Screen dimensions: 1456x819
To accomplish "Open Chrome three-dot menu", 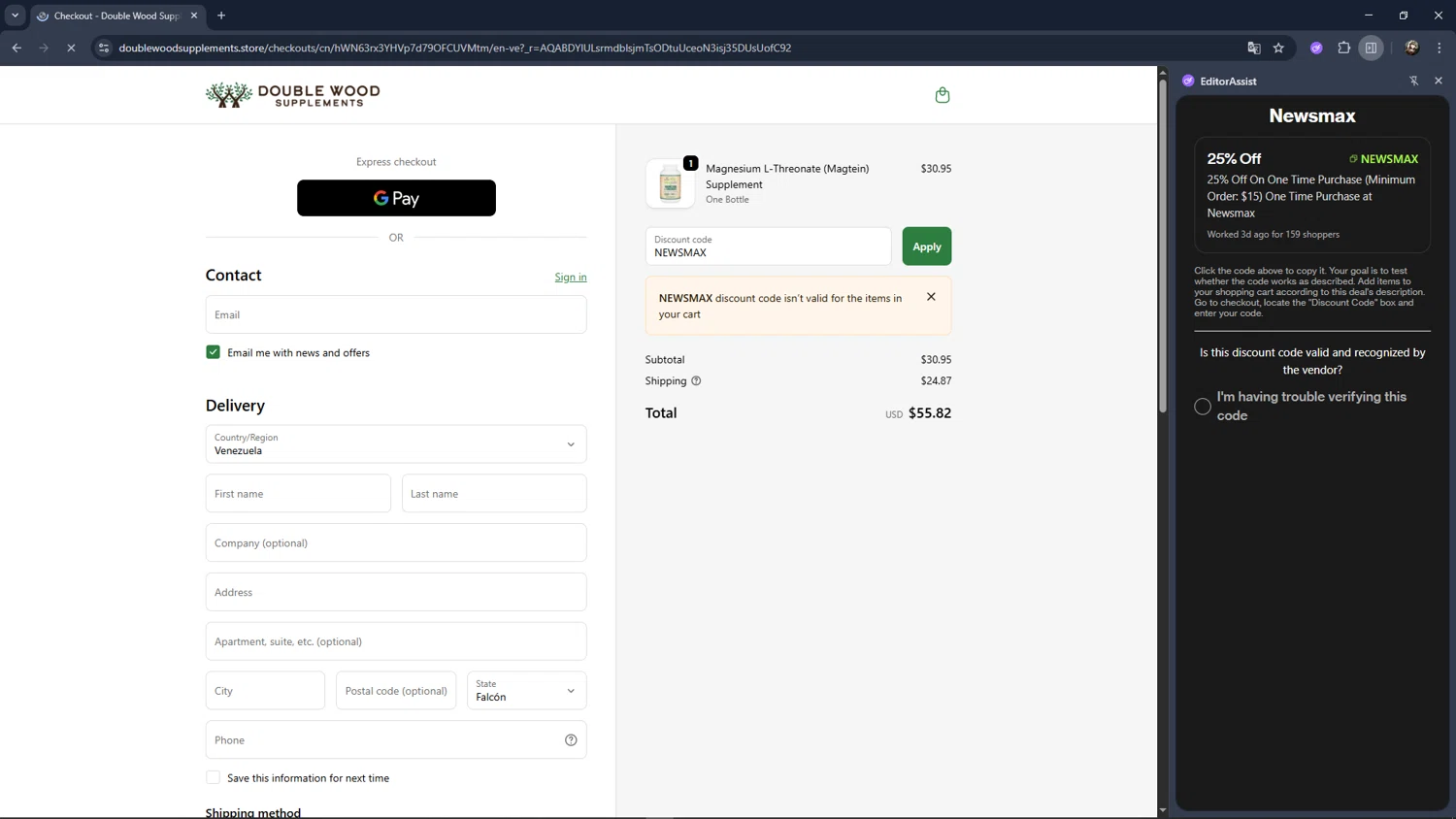I will 1439,48.
